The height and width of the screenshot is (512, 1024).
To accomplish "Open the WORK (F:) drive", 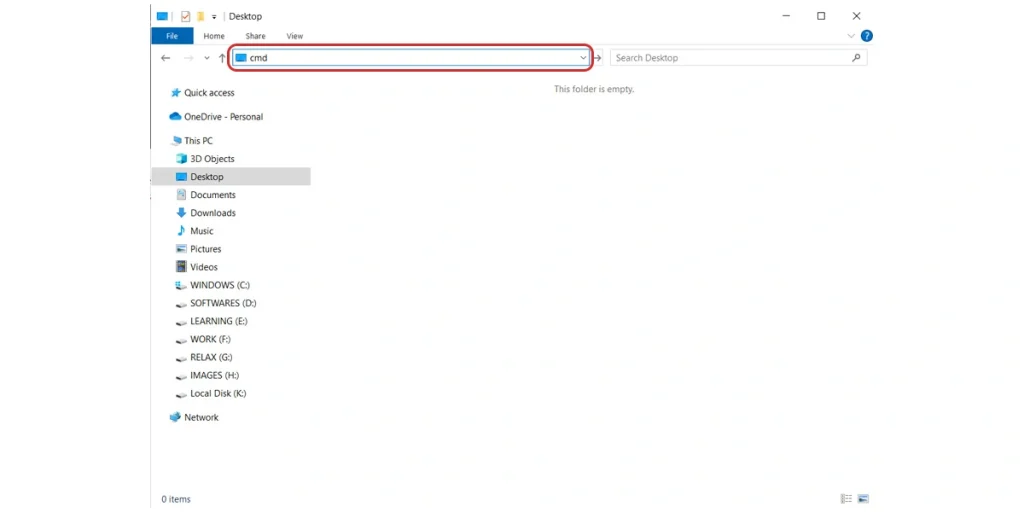I will pyautogui.click(x=203, y=340).
